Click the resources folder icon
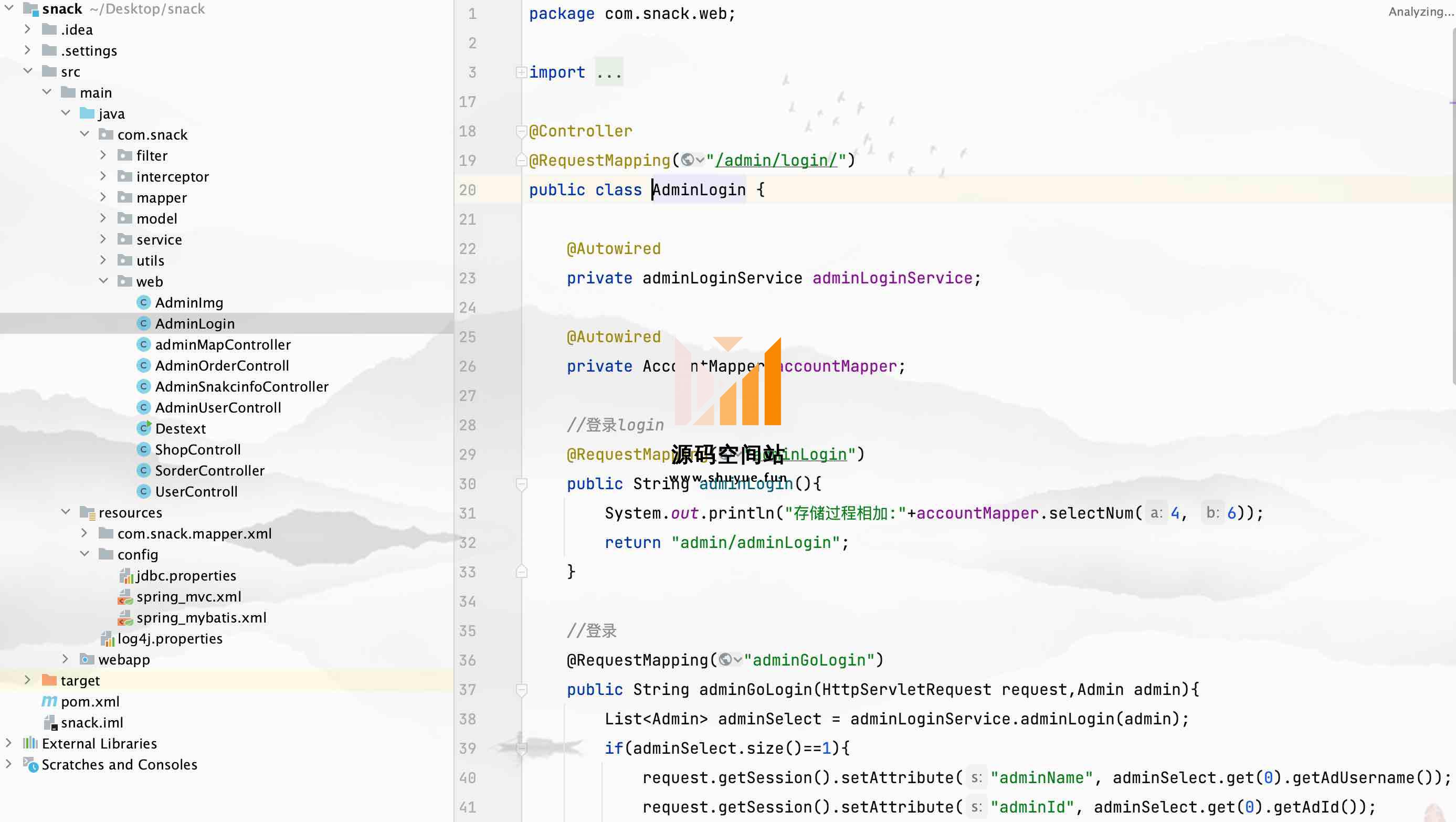This screenshot has height=822, width=1456. (x=87, y=512)
